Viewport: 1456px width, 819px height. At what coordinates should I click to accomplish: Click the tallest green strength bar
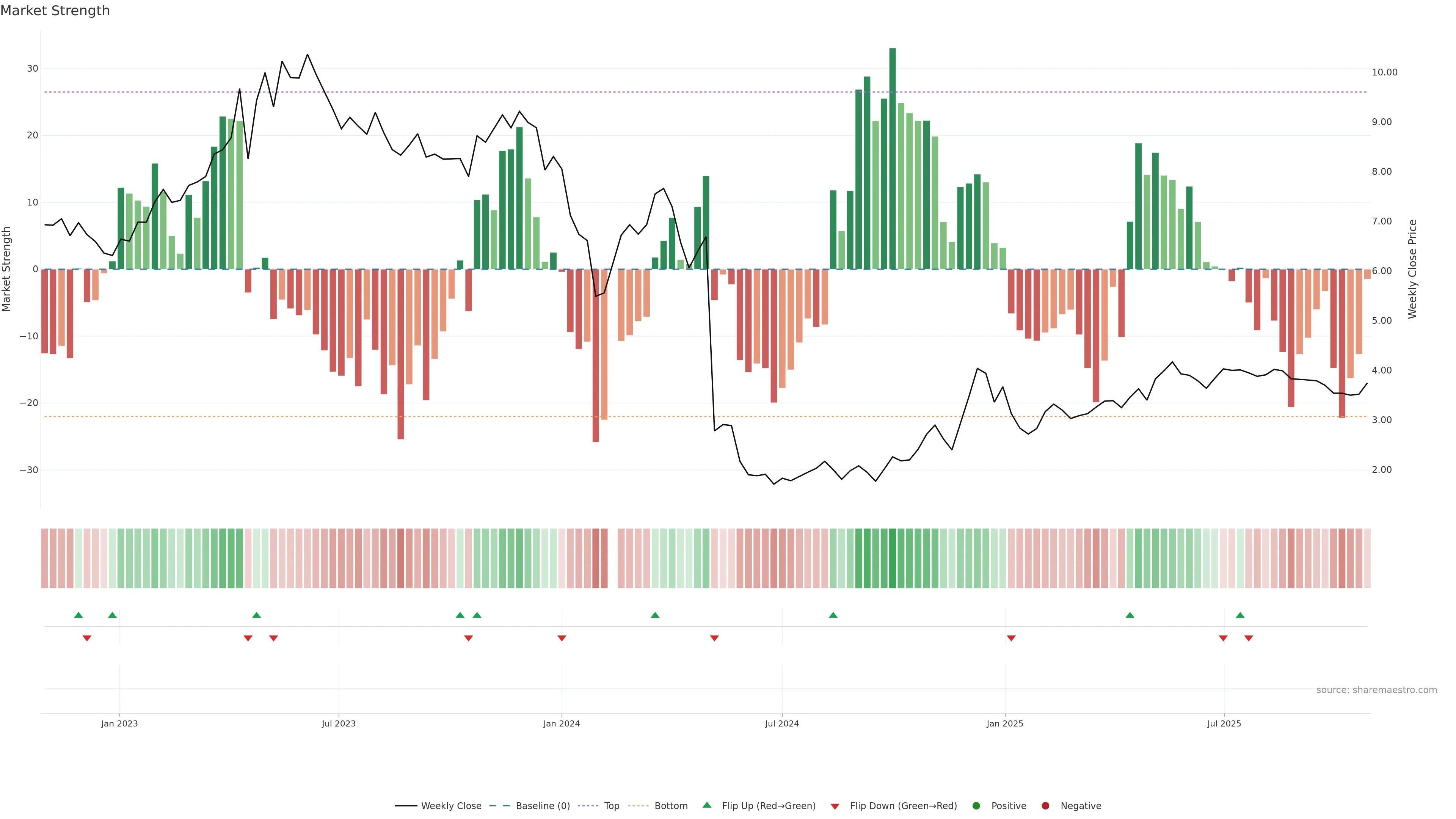[893, 158]
